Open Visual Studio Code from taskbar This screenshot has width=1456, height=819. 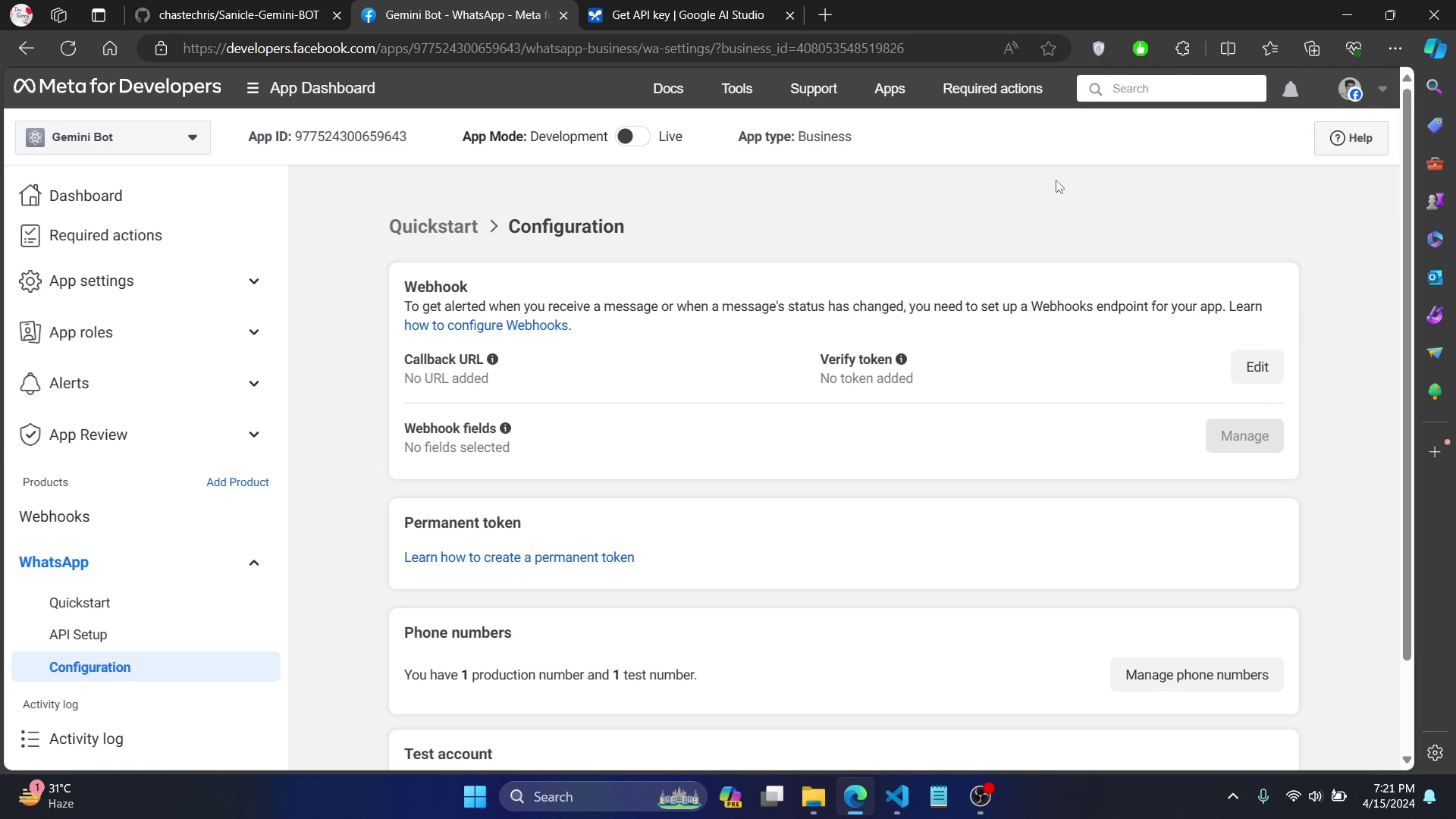tap(897, 796)
